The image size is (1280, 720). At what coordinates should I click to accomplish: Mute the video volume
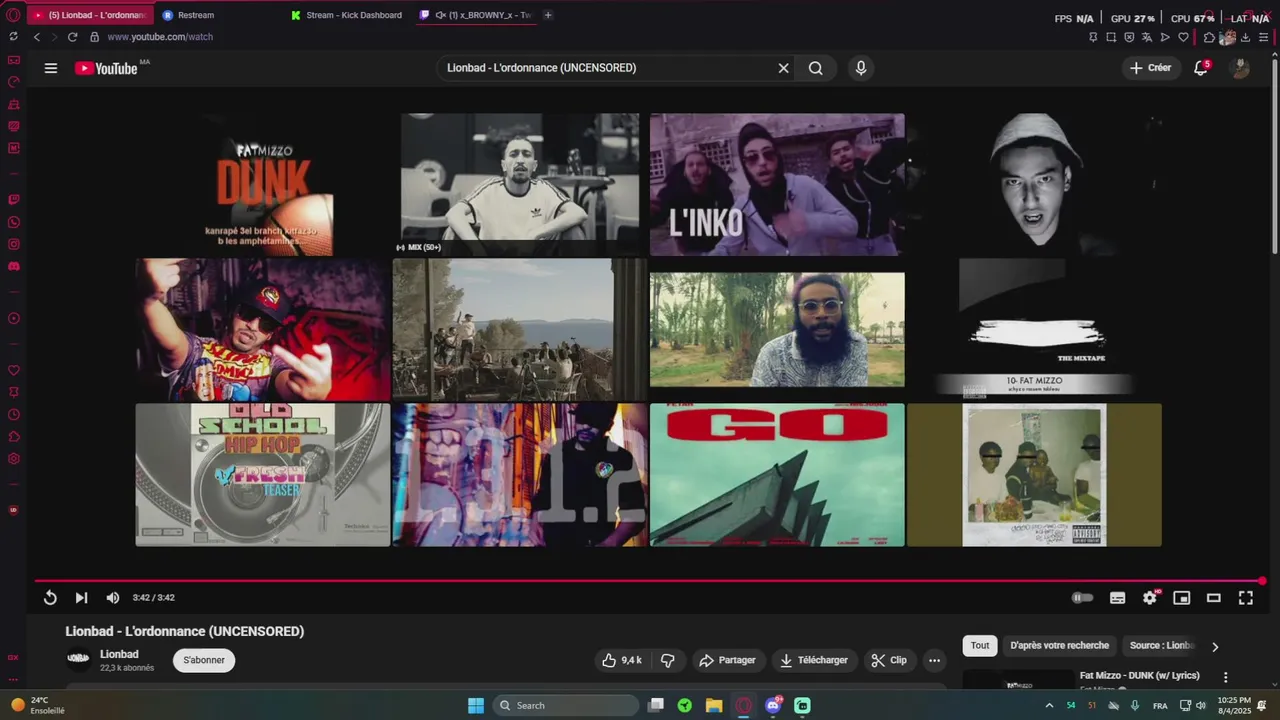113,598
